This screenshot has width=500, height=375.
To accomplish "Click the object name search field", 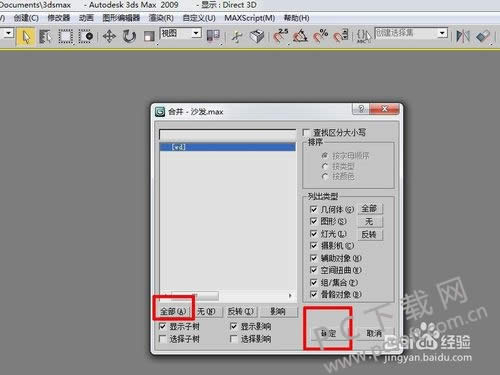I will coord(228,135).
